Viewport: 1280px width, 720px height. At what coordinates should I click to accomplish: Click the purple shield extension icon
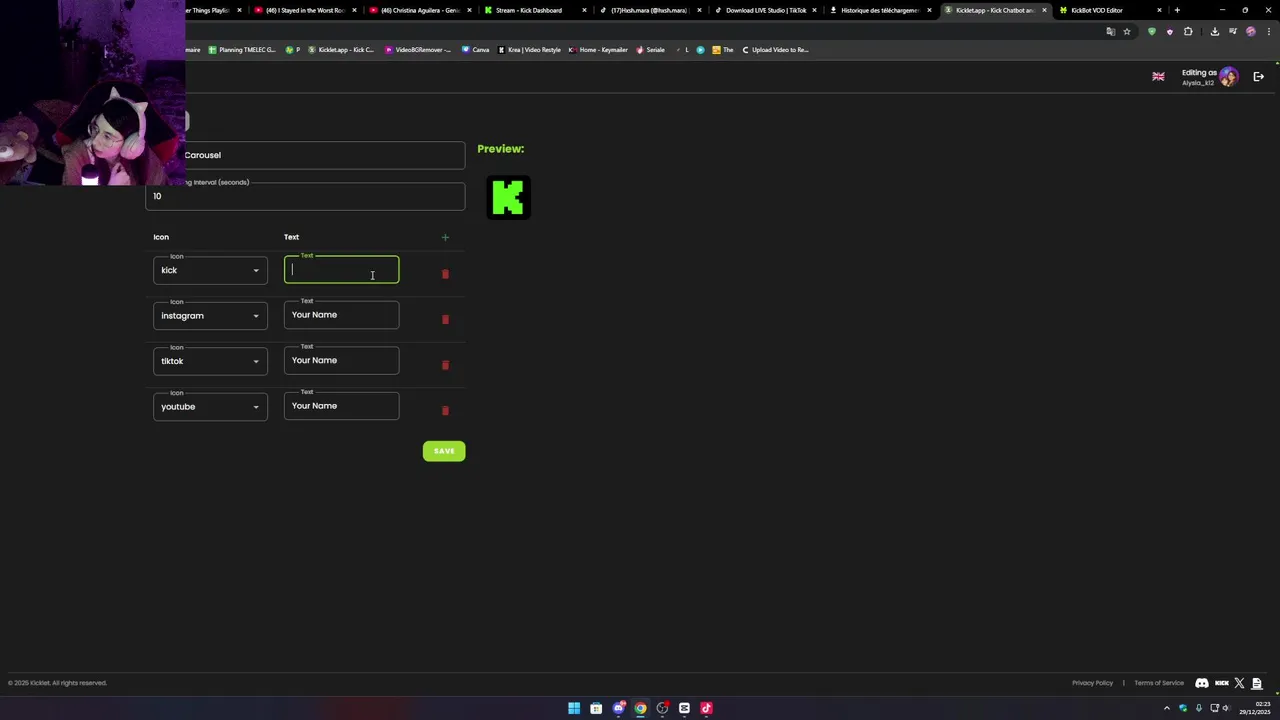pyautogui.click(x=1170, y=32)
